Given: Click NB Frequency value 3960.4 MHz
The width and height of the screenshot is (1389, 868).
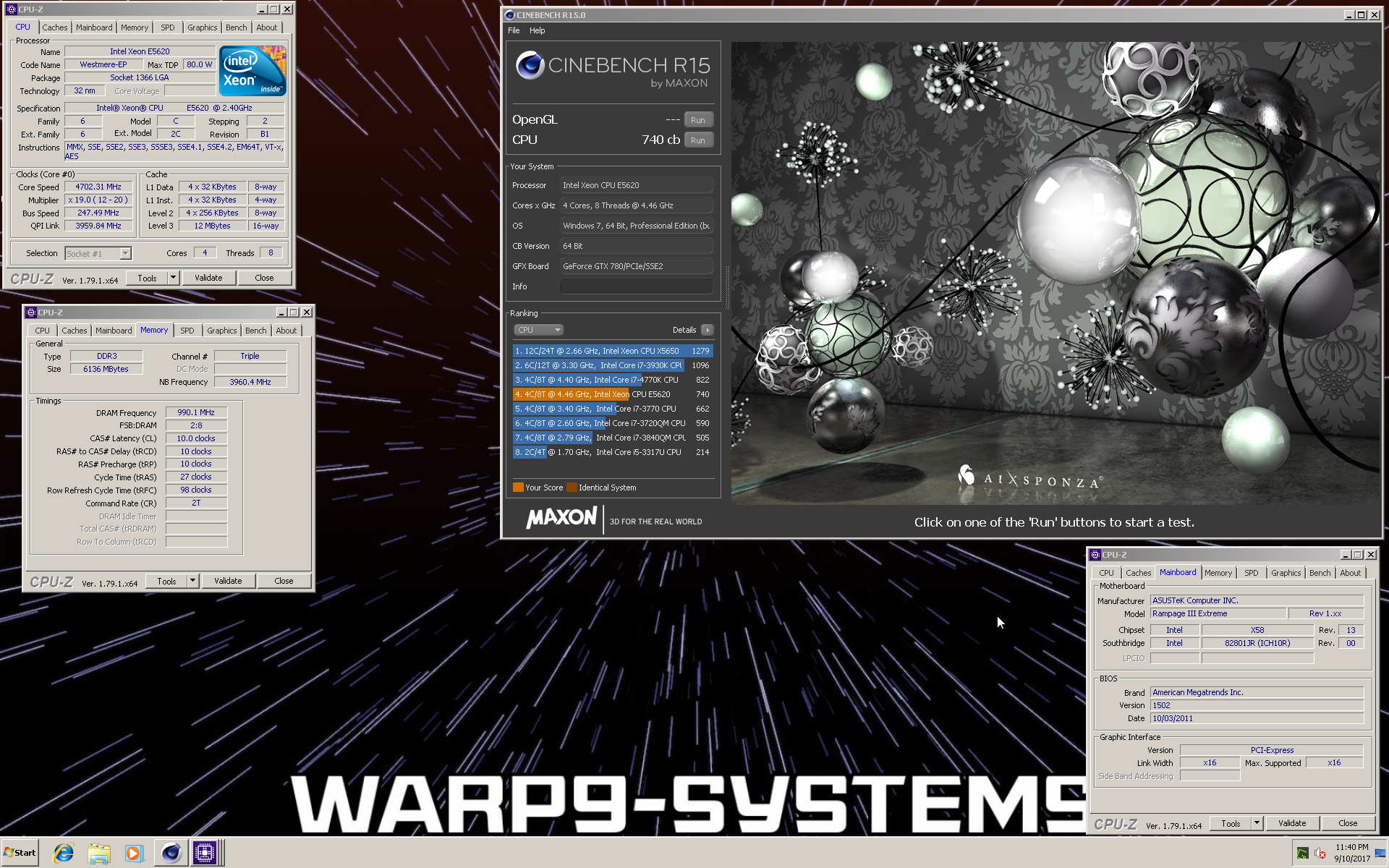Looking at the screenshot, I should pyautogui.click(x=250, y=382).
